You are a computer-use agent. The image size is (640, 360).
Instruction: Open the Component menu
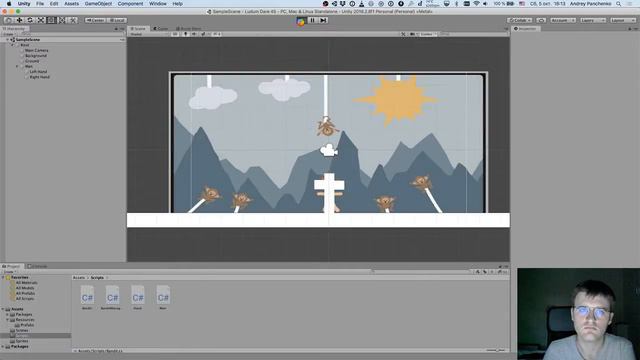(130, 4)
